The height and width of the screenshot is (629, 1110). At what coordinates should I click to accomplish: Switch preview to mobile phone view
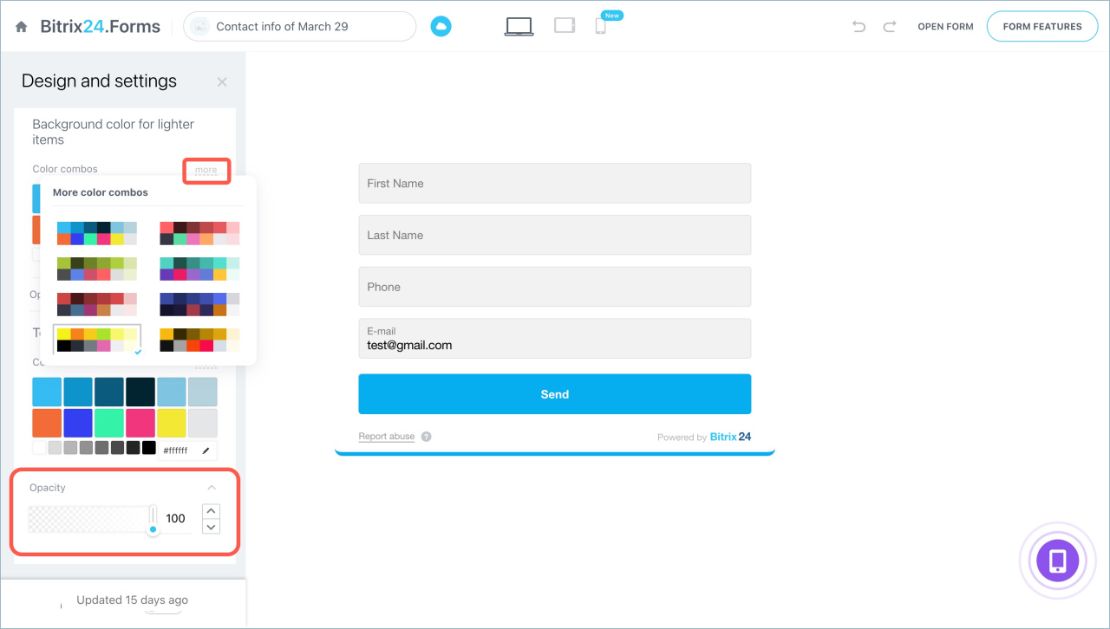point(600,26)
